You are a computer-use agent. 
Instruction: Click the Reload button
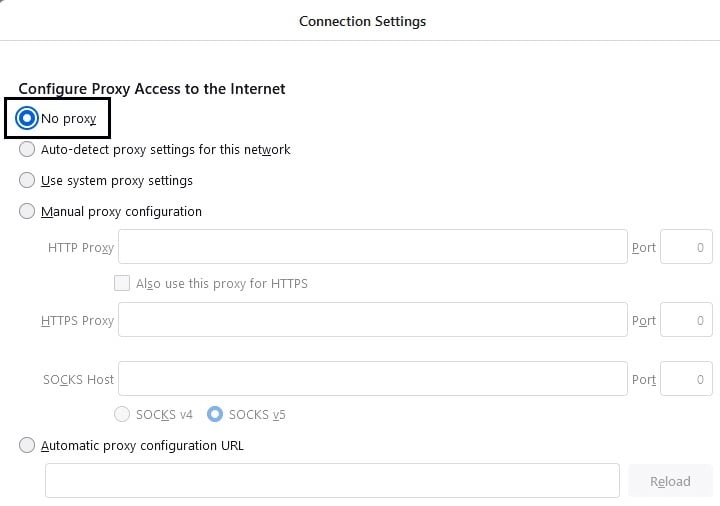coord(670,481)
